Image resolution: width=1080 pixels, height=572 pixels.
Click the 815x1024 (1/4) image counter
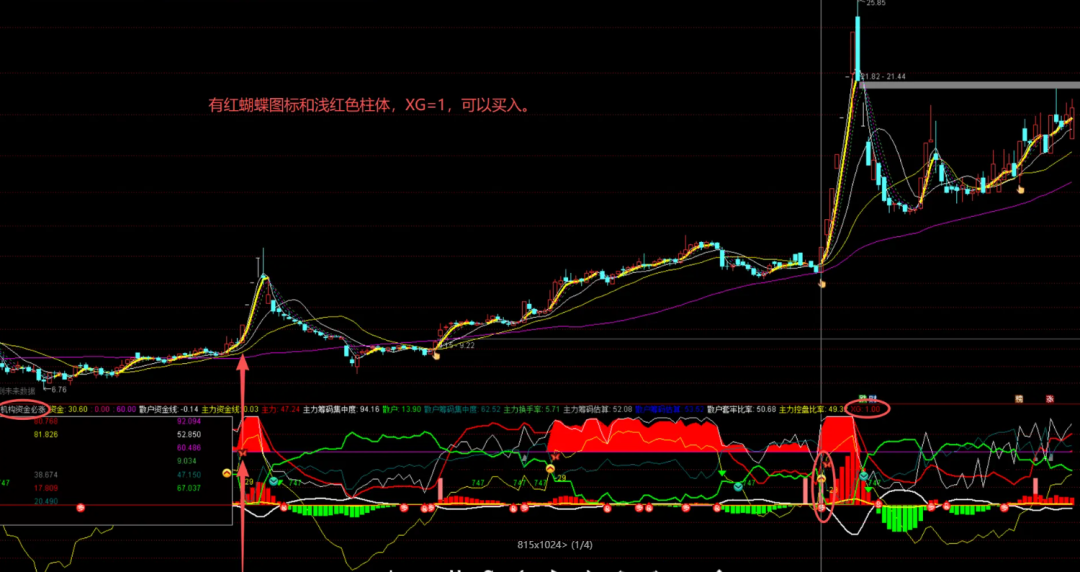[x=555, y=545]
